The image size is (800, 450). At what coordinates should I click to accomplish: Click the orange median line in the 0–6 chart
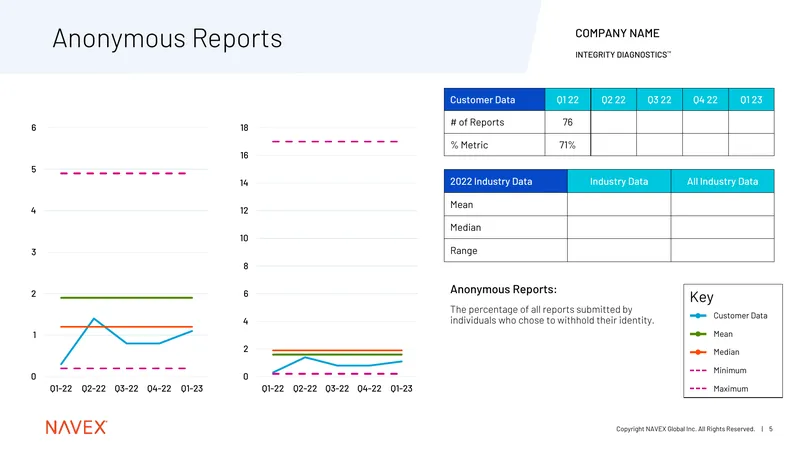[127, 327]
